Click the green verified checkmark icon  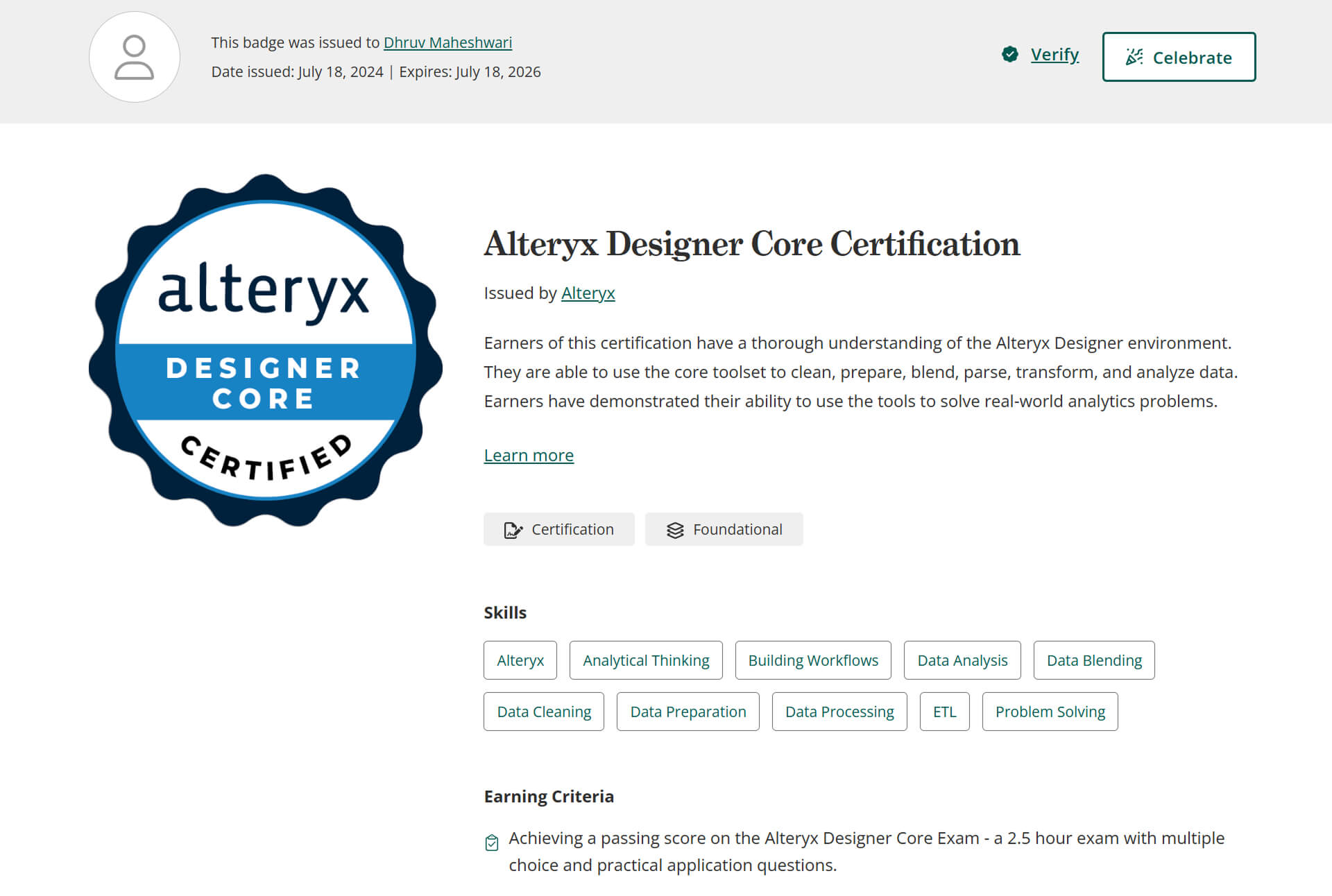[x=1010, y=54]
